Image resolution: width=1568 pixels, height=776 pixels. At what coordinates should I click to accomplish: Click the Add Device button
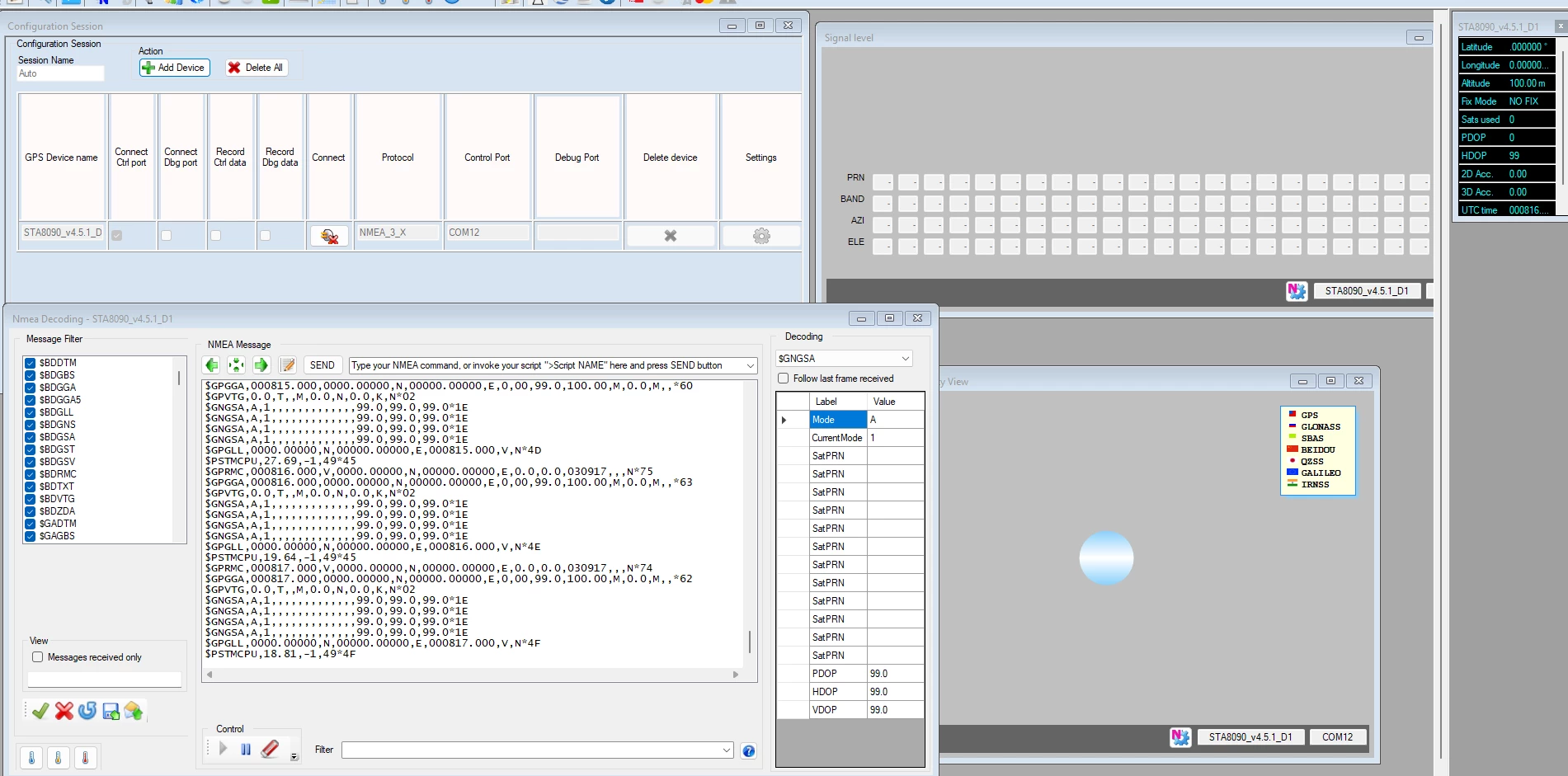175,68
